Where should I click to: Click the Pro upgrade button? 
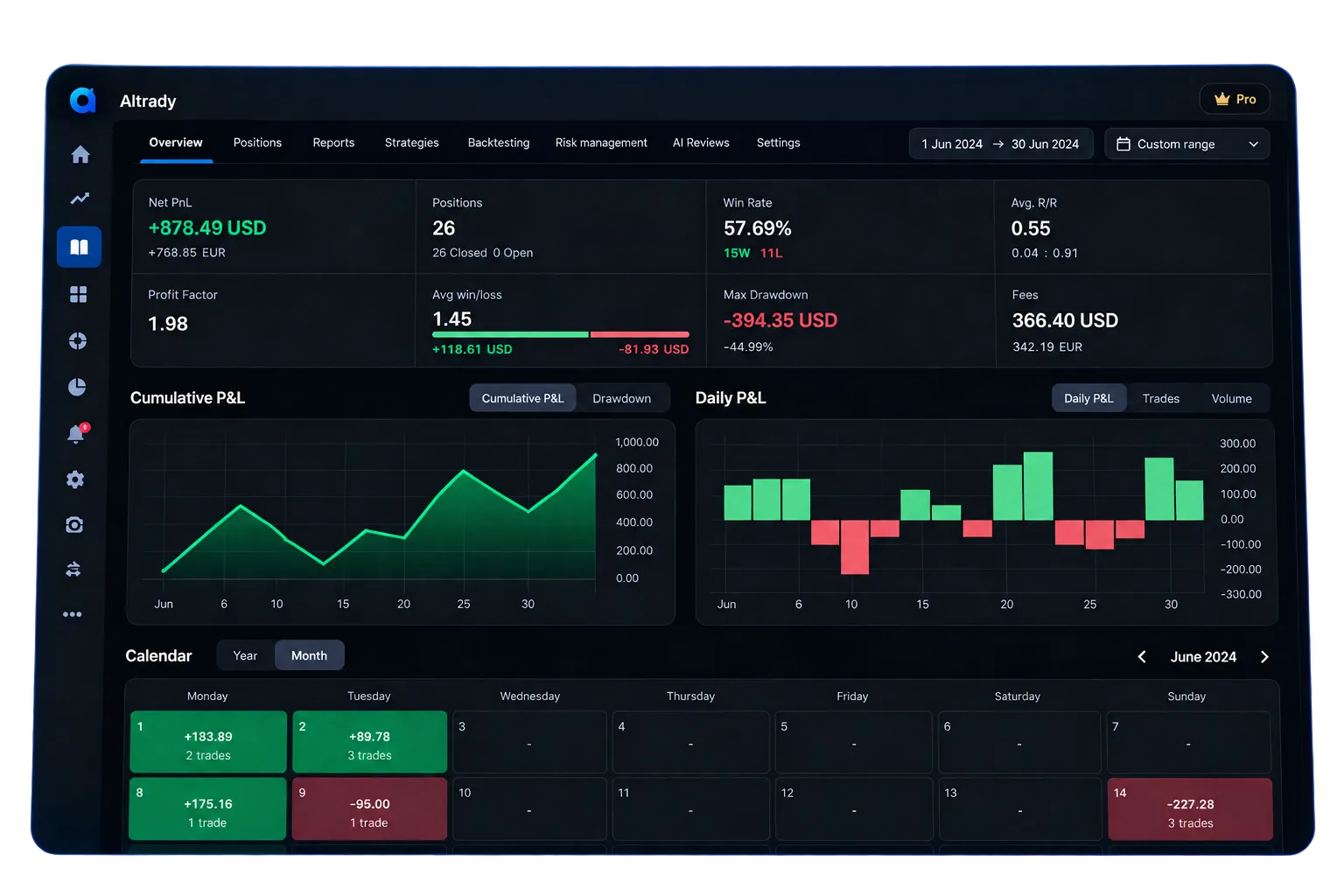pyautogui.click(x=1235, y=99)
